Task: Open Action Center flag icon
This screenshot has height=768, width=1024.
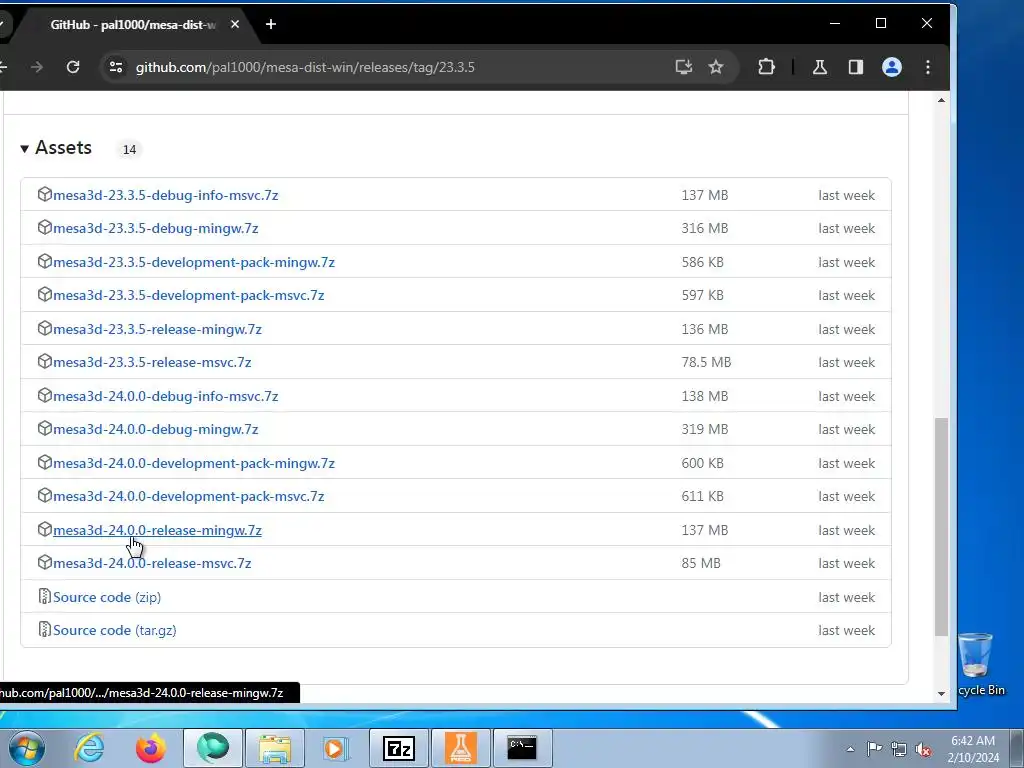Action: point(874,748)
